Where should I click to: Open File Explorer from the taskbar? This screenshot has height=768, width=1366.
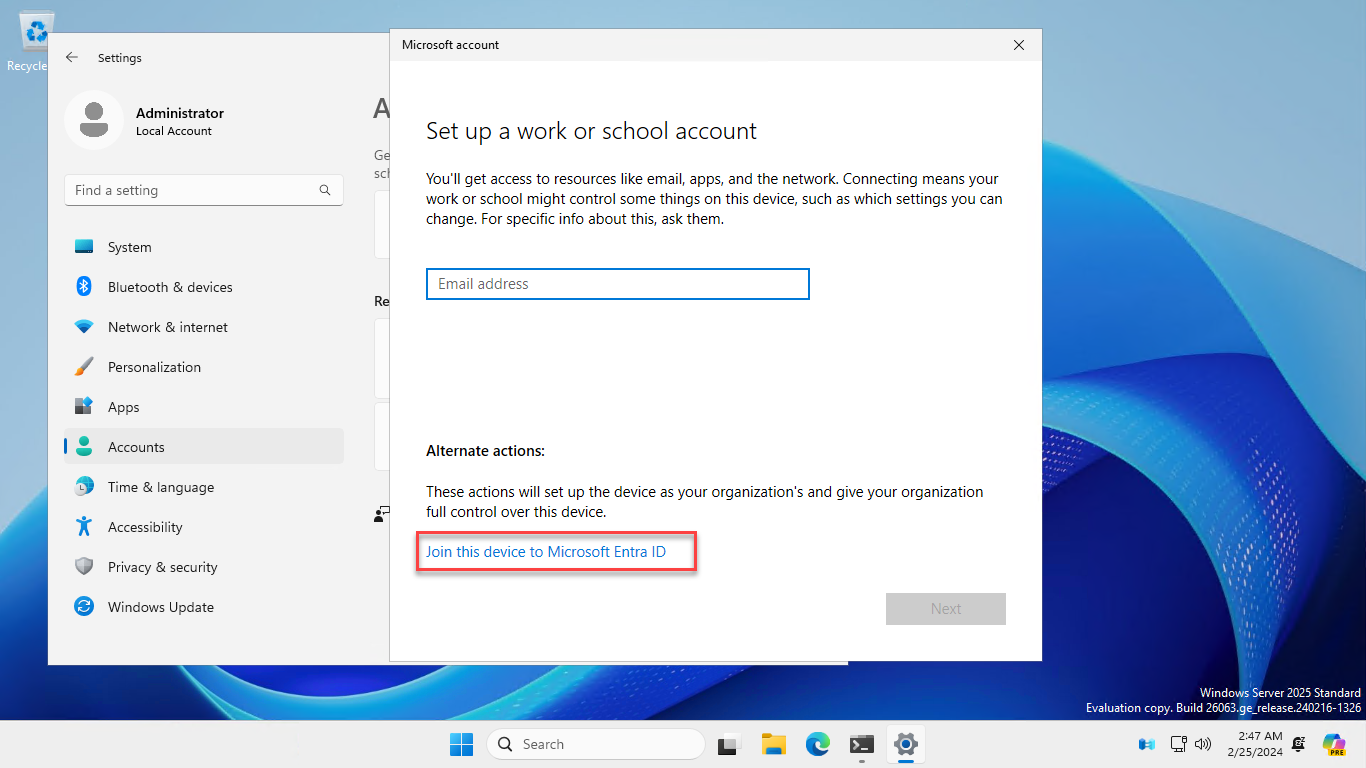tap(773, 744)
